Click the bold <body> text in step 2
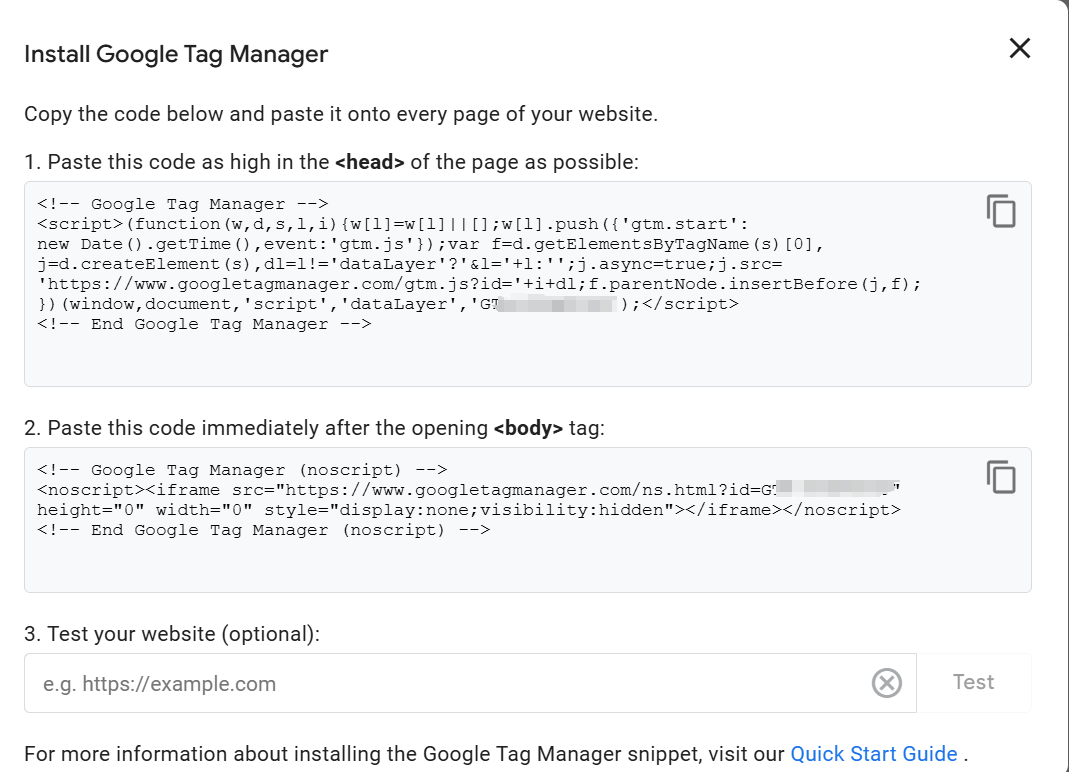 pos(528,429)
